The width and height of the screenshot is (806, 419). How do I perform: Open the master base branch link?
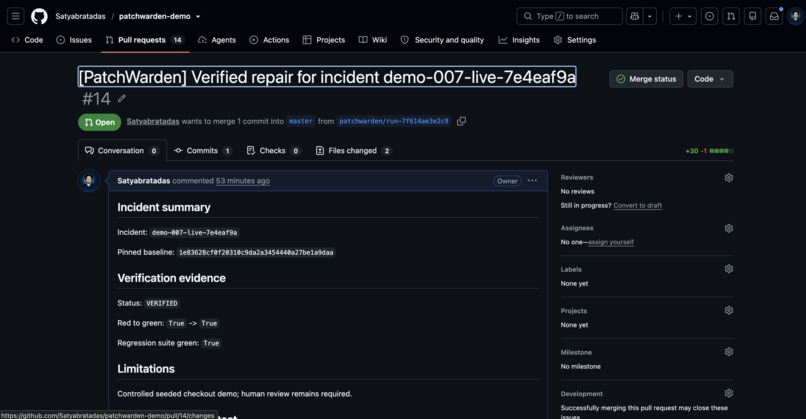pyautogui.click(x=301, y=121)
